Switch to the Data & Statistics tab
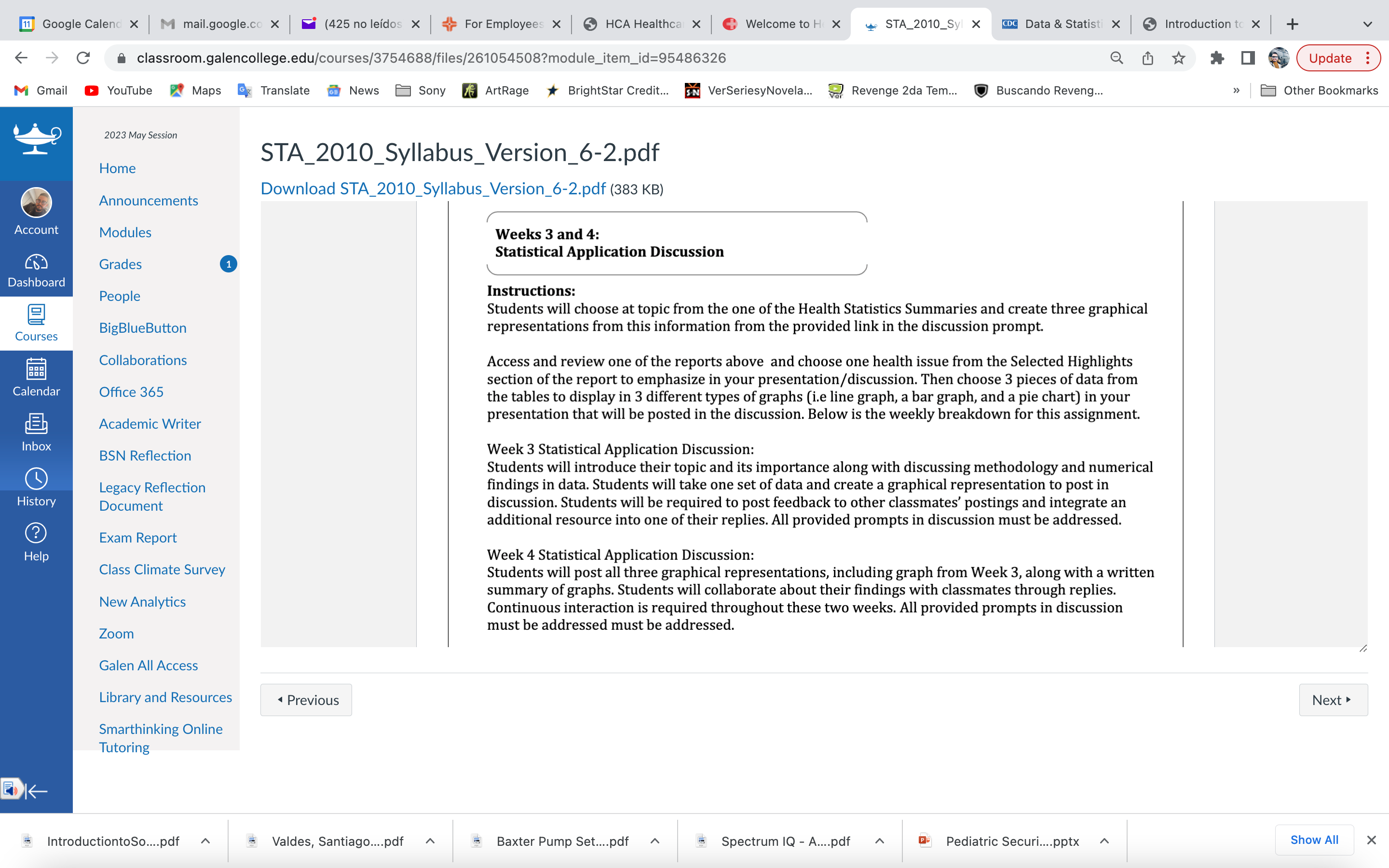 (x=1061, y=24)
